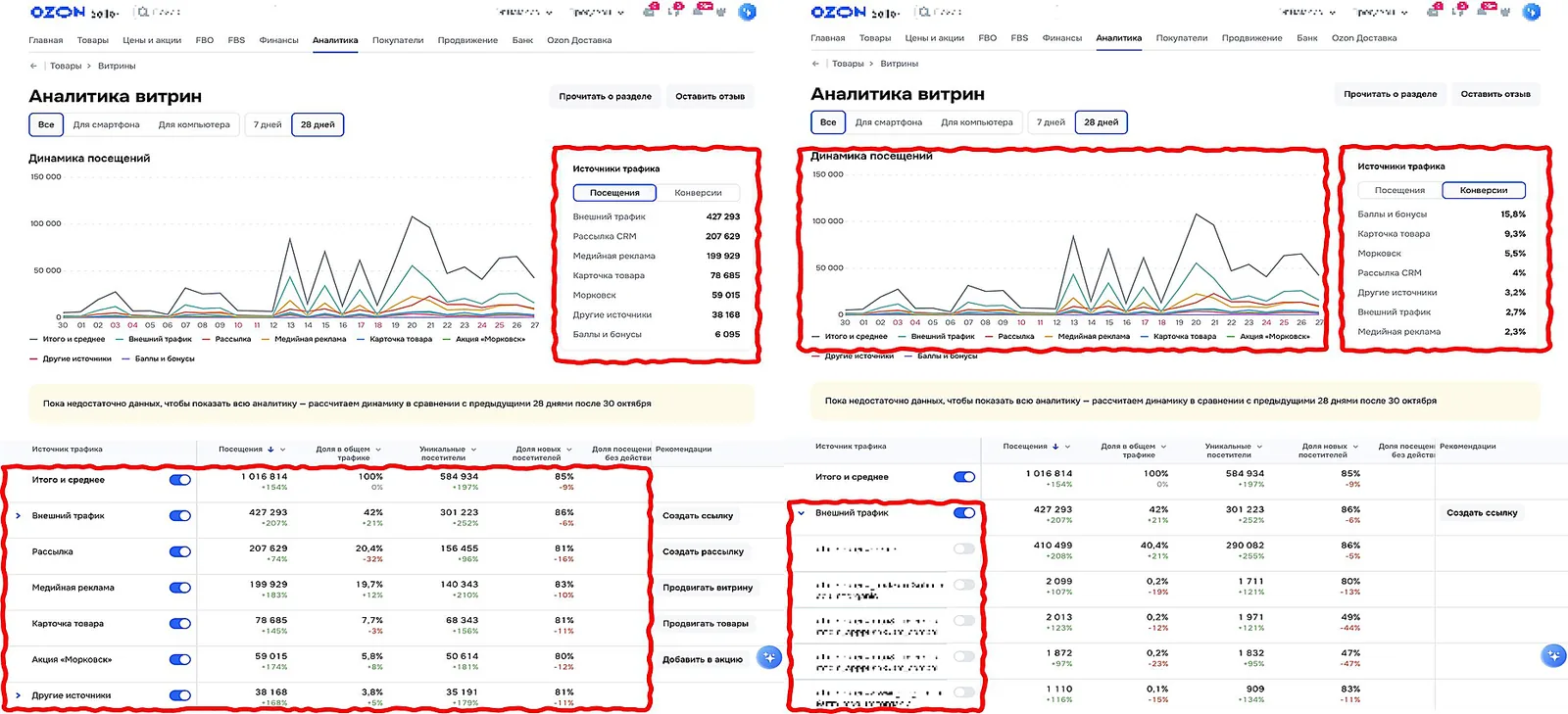Click Товары breadcrumb link, right screenshot

pyautogui.click(x=848, y=64)
